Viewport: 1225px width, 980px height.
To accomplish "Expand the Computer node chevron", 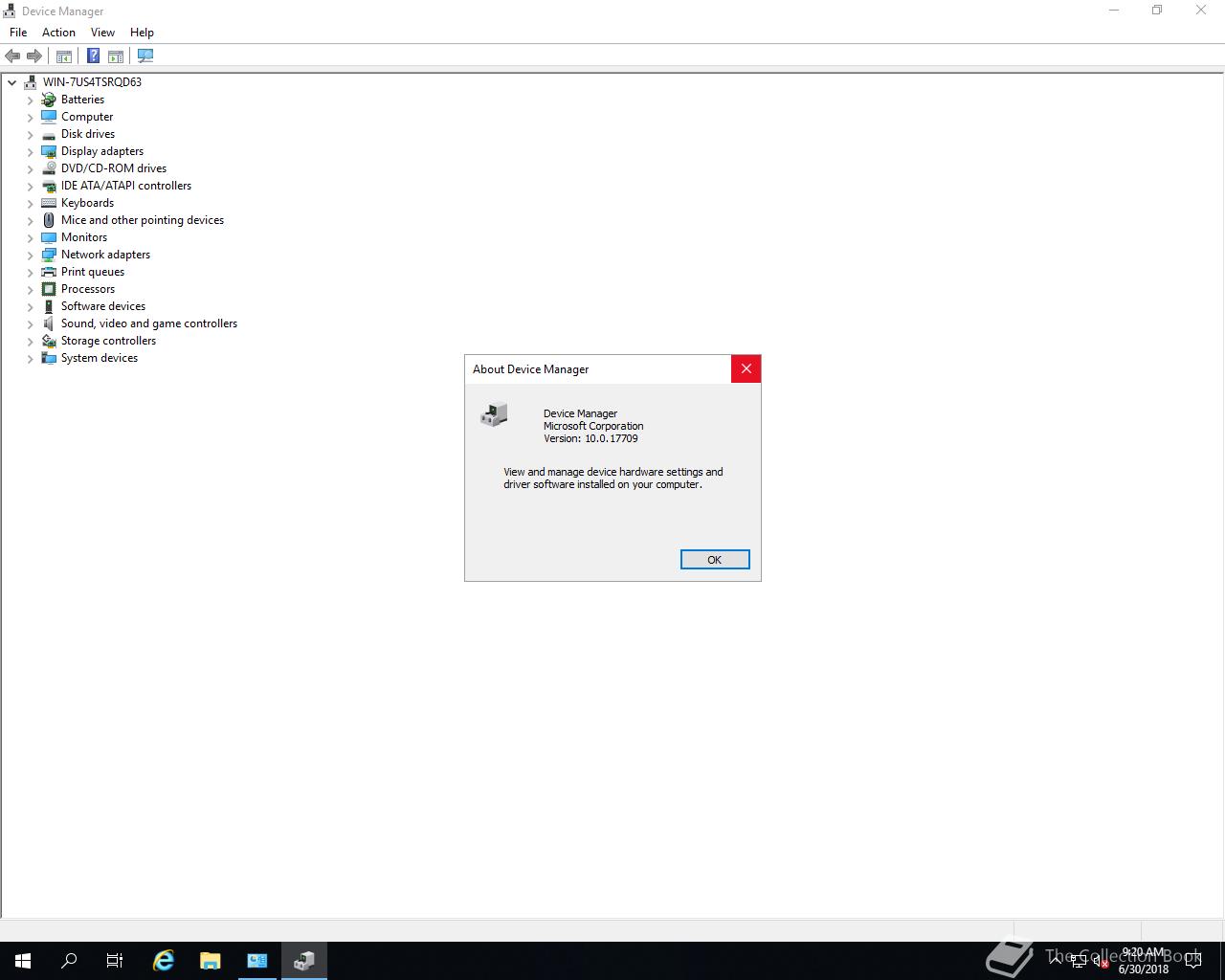I will (30, 118).
